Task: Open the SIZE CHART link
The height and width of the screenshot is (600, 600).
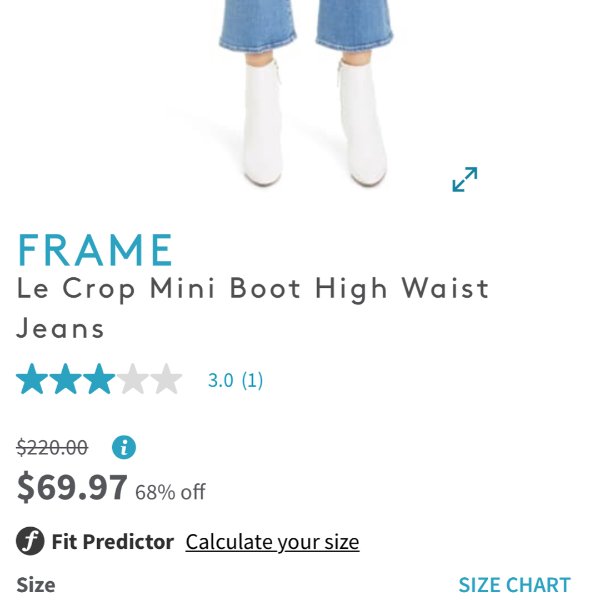Action: pyautogui.click(x=514, y=585)
